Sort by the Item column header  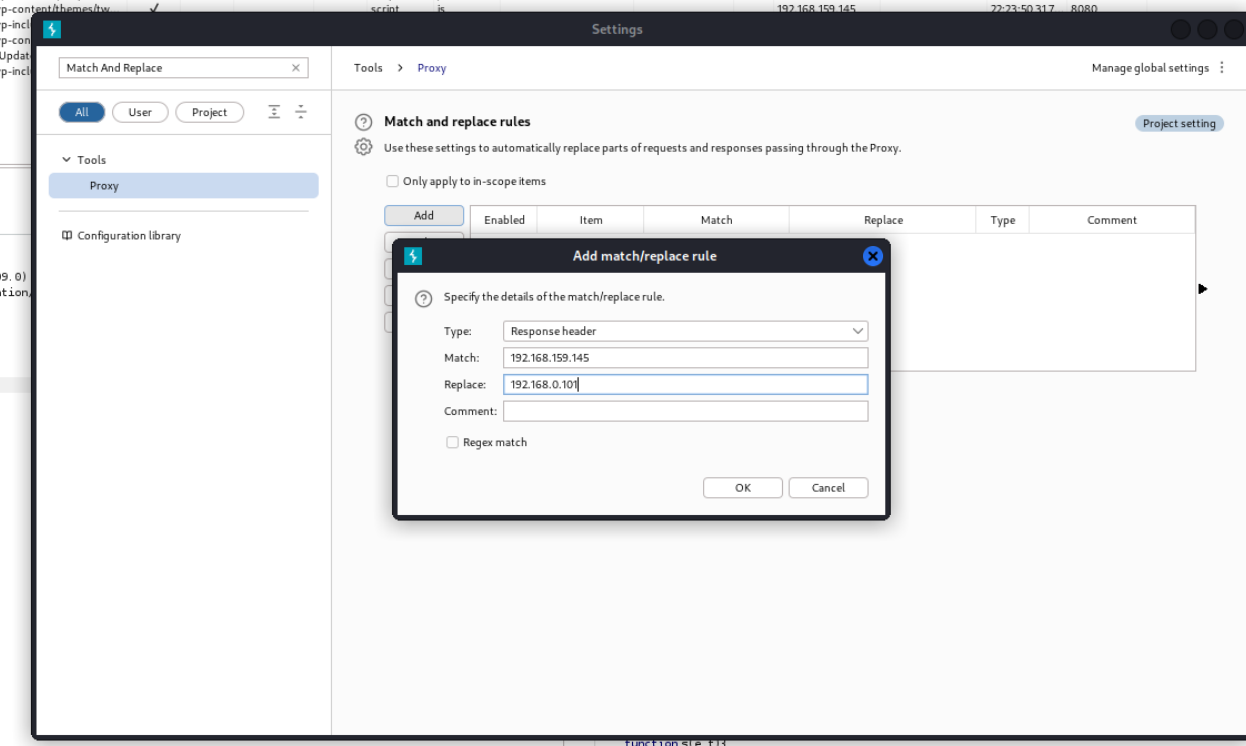591,220
